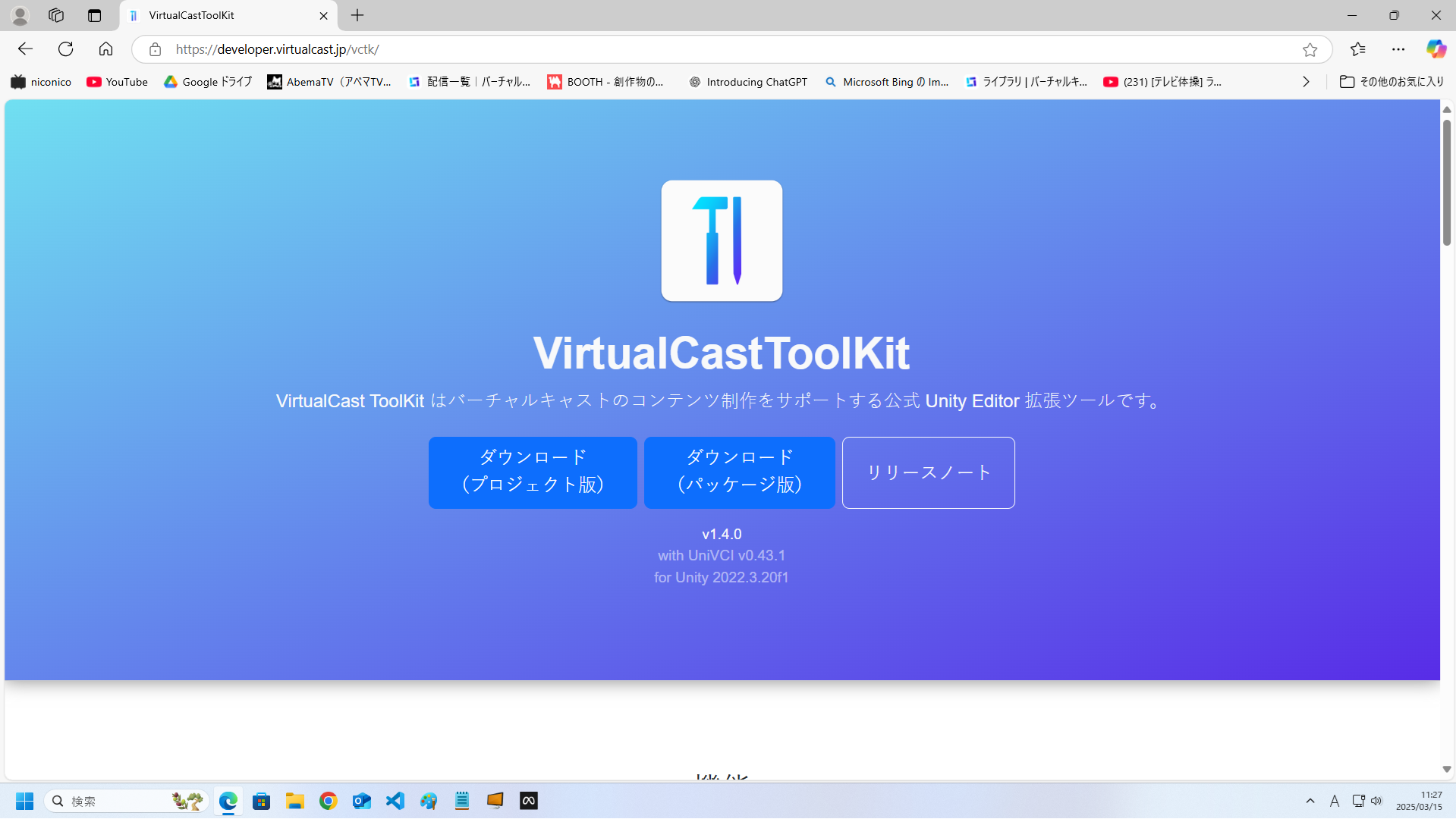Select the VirtualCastToolKit browser tab

click(228, 15)
